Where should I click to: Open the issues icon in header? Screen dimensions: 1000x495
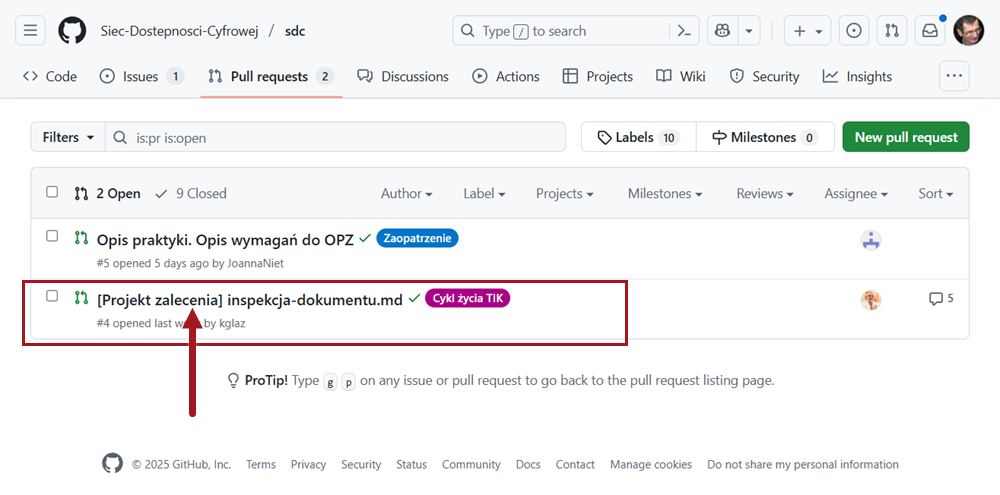pyautogui.click(x=854, y=31)
